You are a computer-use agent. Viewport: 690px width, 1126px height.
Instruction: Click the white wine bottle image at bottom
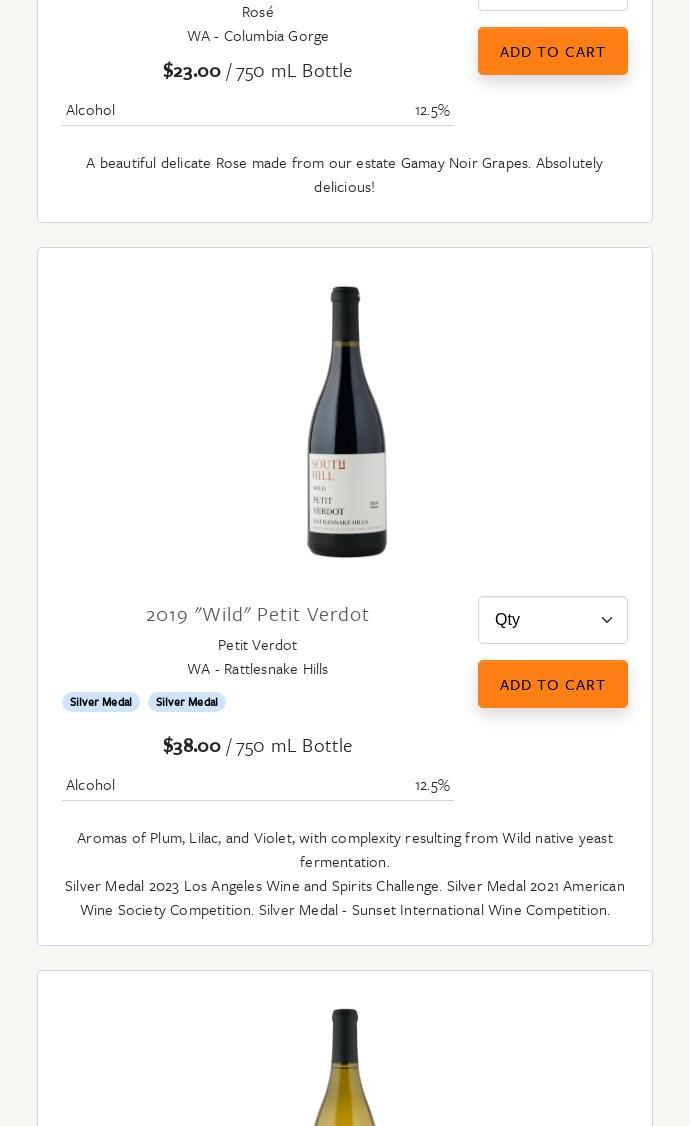coord(345,1068)
